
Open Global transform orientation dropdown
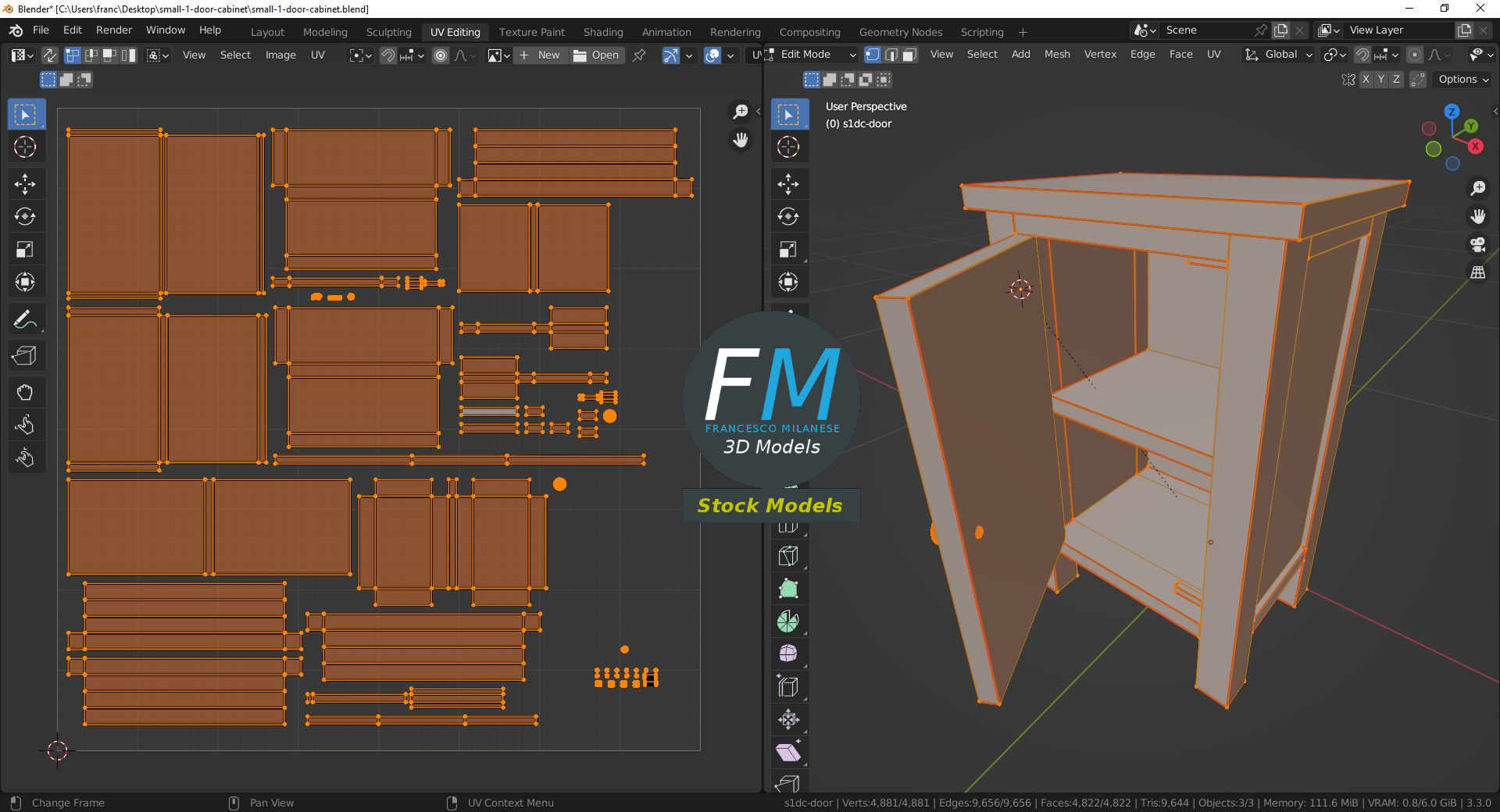coord(1278,55)
